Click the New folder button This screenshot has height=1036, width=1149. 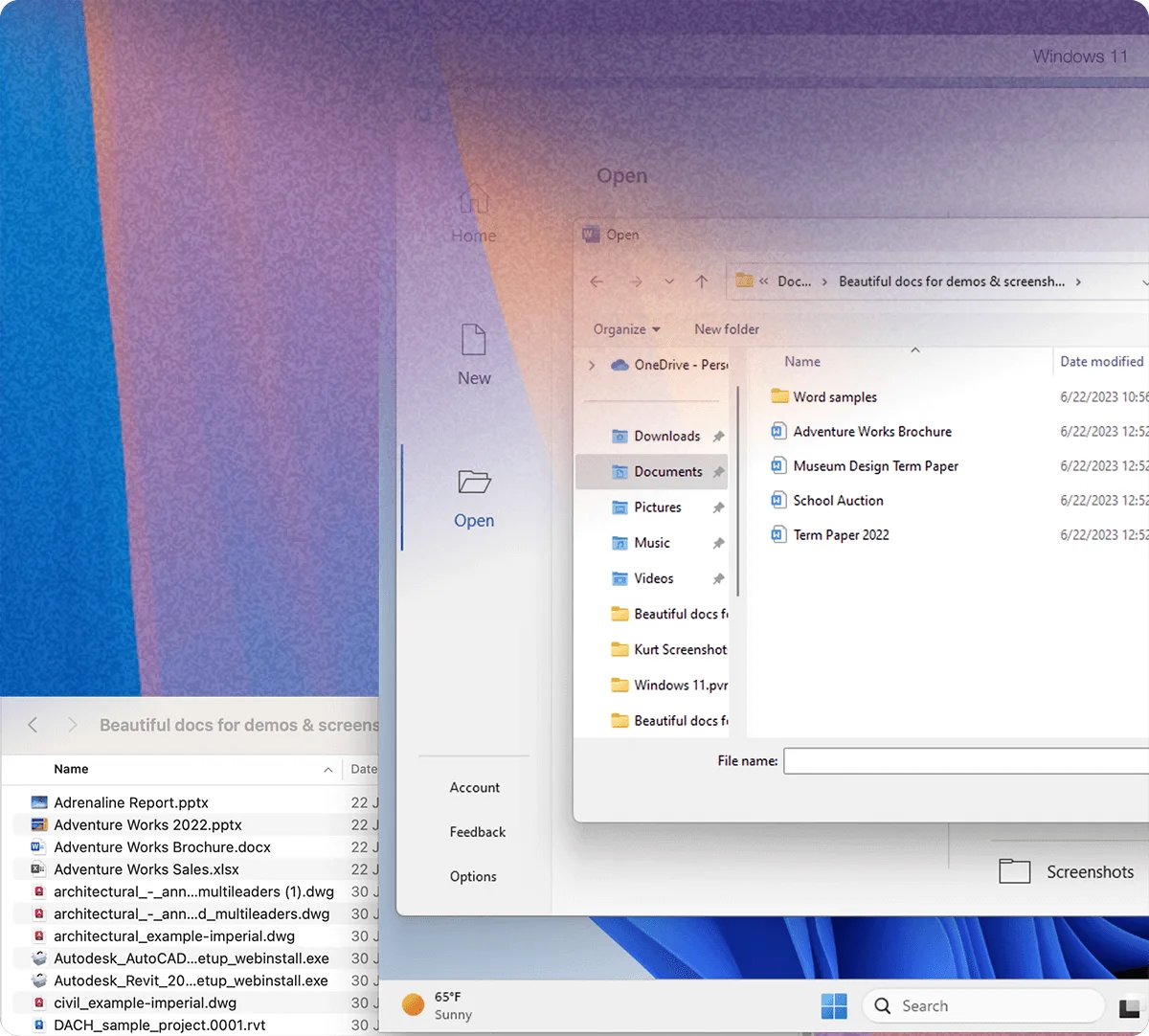click(x=726, y=328)
